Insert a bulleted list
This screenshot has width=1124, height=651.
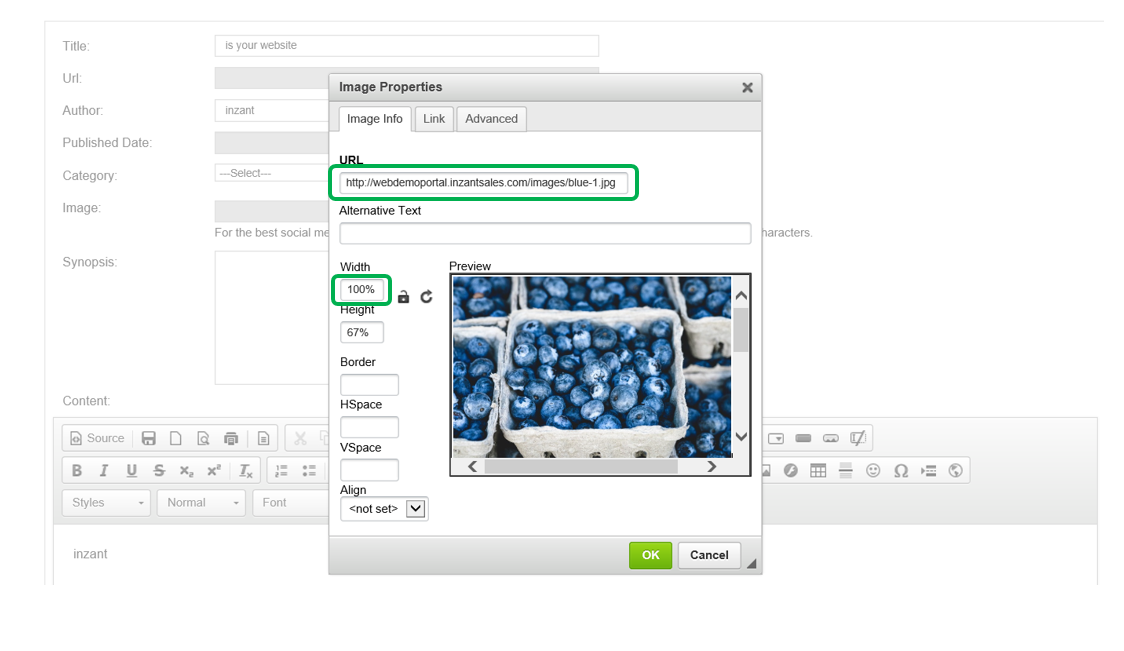click(x=309, y=470)
